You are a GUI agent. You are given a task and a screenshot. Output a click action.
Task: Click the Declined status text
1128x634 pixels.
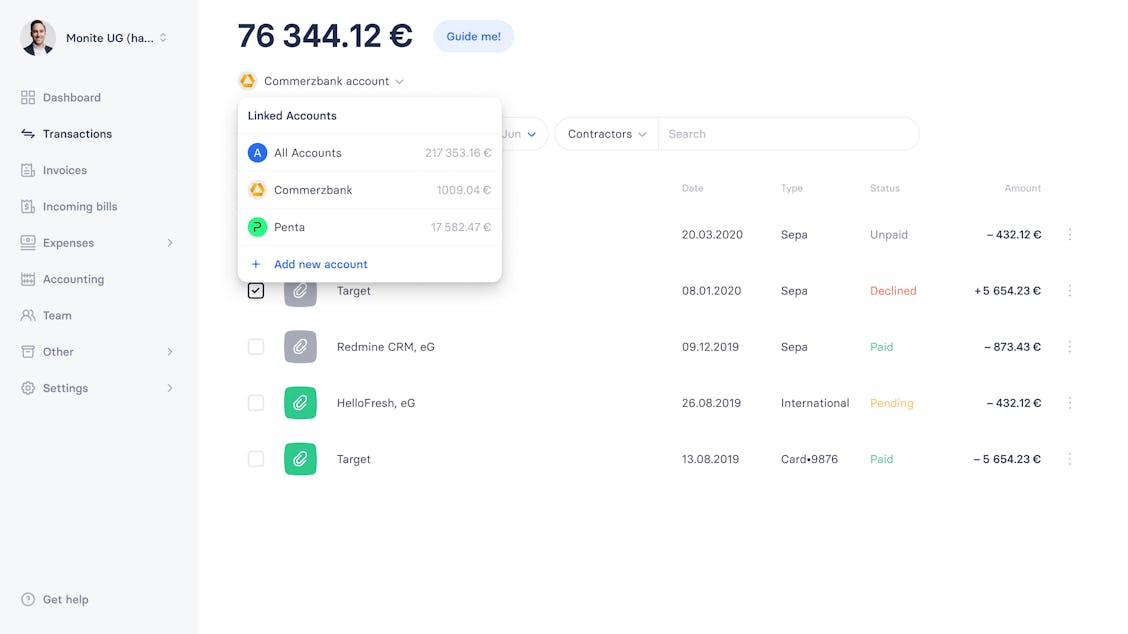893,291
